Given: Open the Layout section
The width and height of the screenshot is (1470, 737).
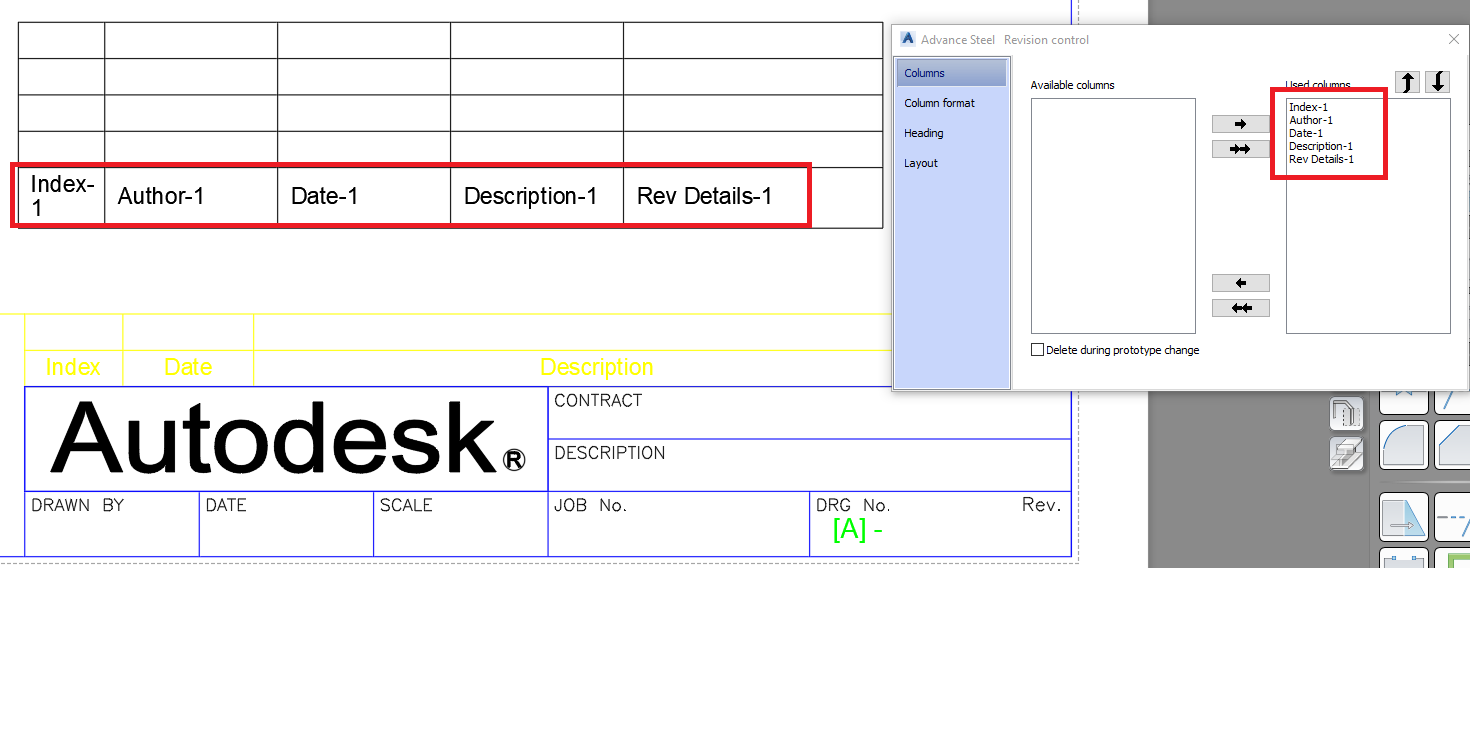Looking at the screenshot, I should [x=920, y=163].
